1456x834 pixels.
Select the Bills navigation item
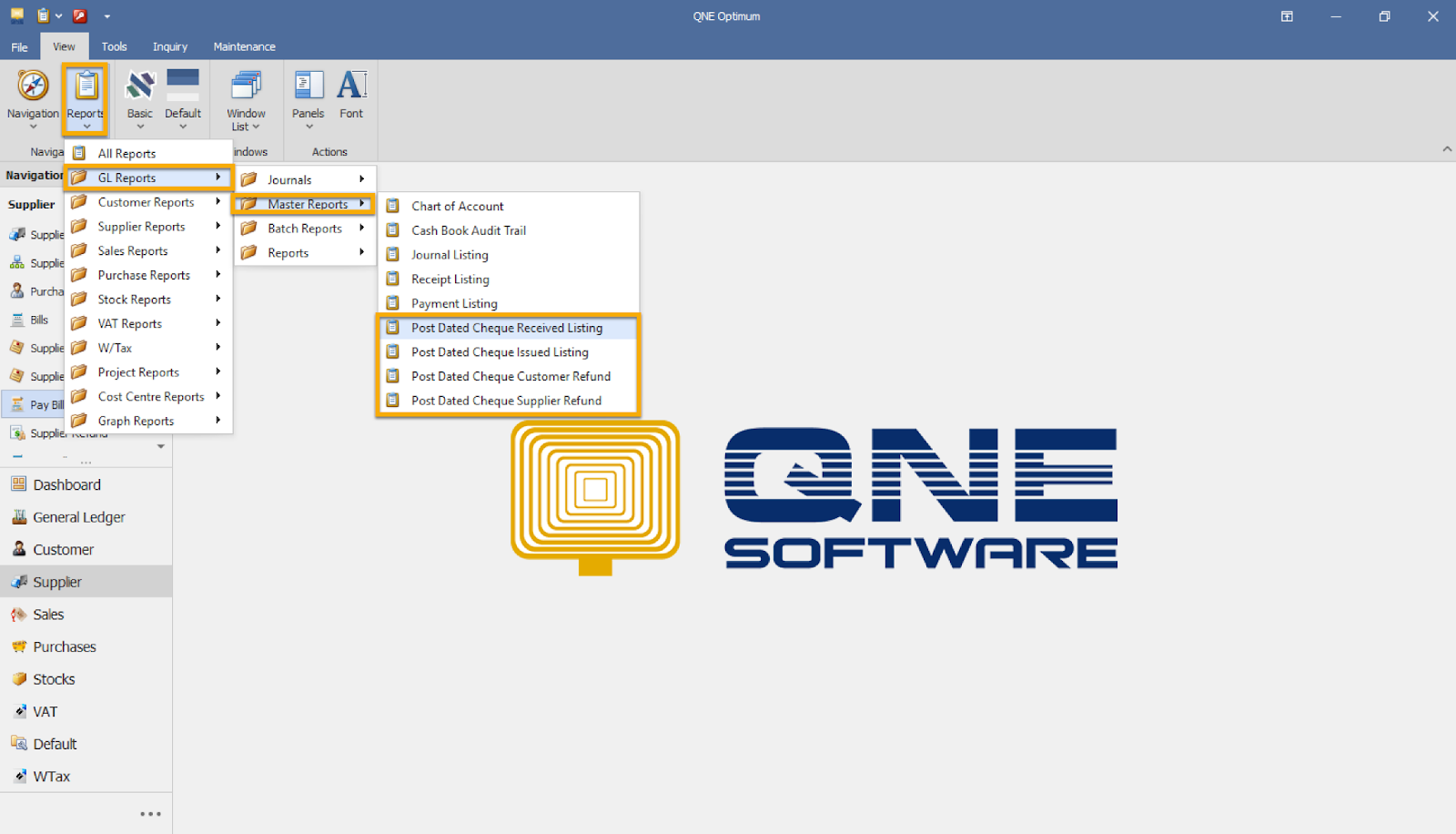click(34, 320)
